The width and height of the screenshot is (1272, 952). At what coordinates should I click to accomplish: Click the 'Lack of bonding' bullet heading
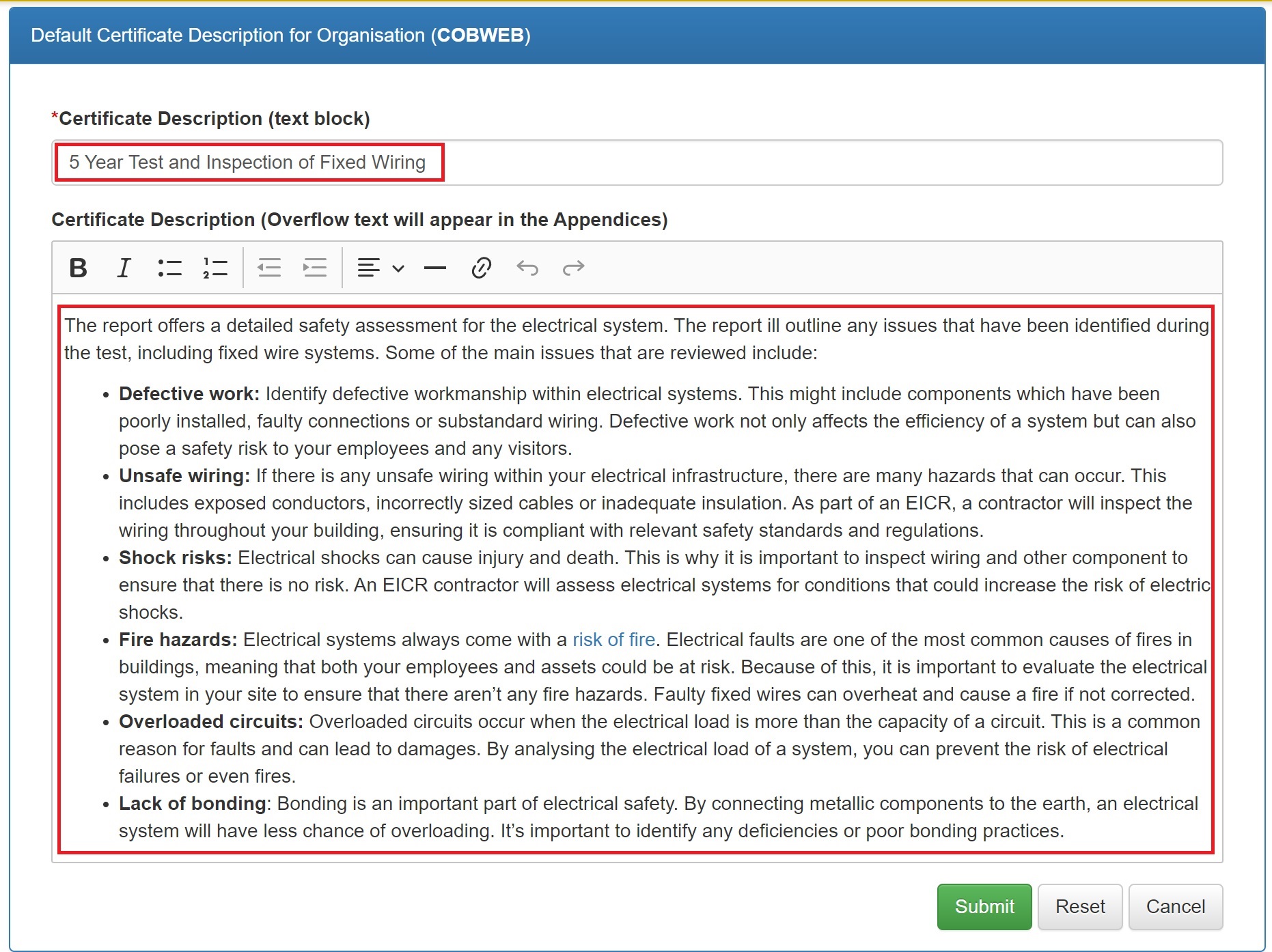(192, 804)
